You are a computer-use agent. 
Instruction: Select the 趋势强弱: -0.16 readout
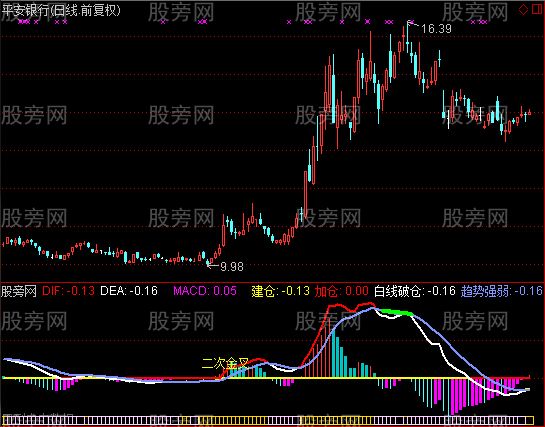(502, 291)
